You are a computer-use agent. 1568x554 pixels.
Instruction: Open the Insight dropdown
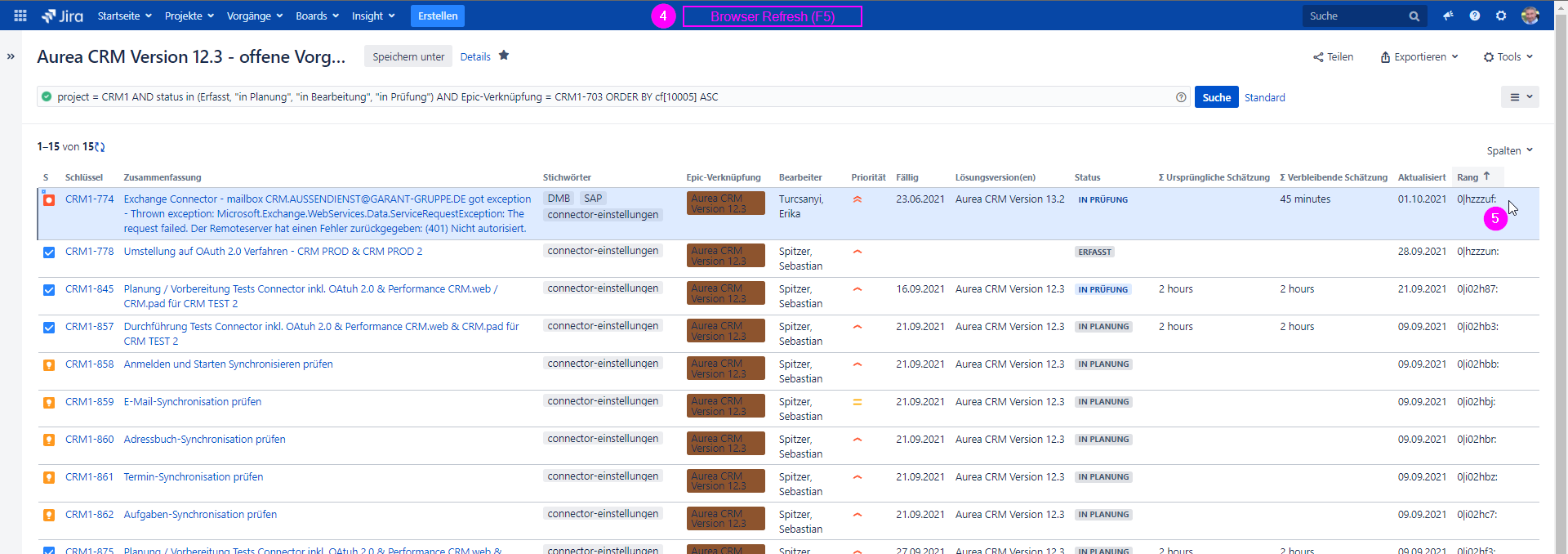(x=373, y=16)
